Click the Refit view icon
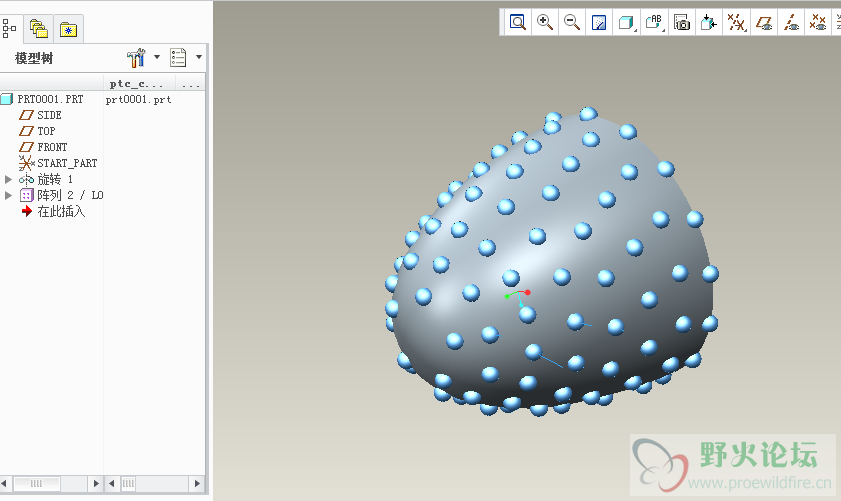 518,22
